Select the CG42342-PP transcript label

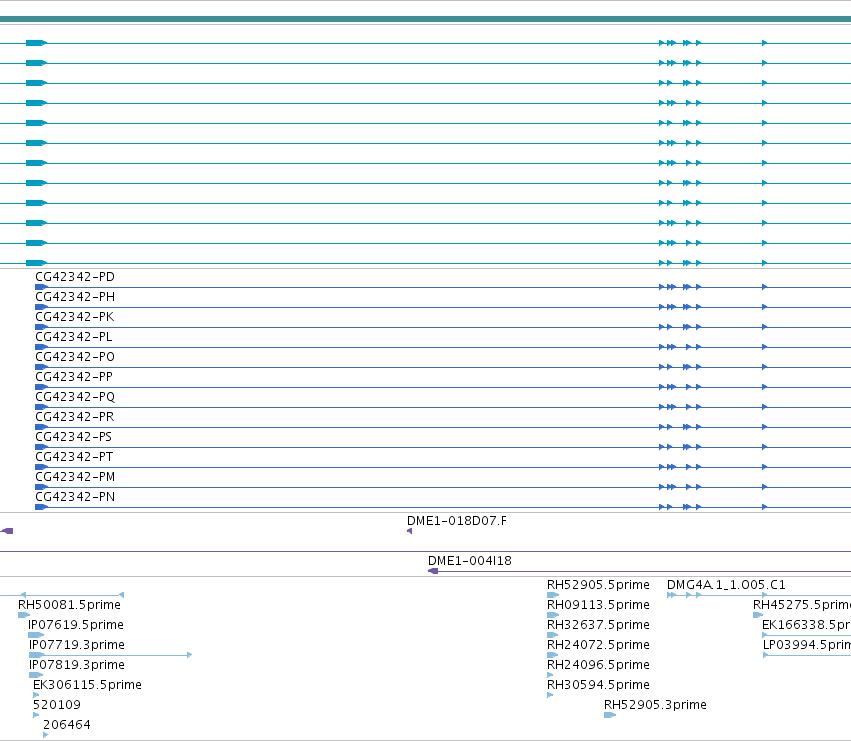tap(74, 377)
